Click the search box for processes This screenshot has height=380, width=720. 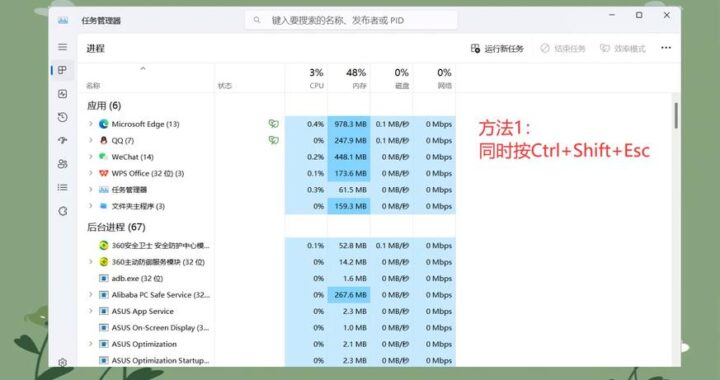(351, 20)
